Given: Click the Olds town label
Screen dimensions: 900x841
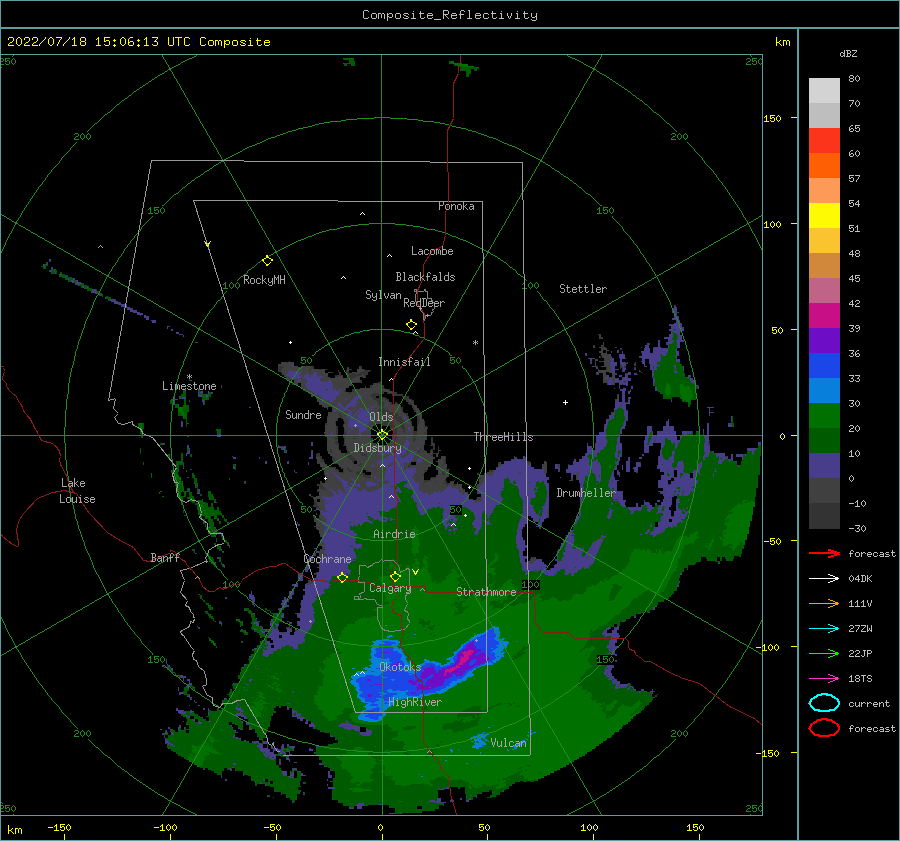Looking at the screenshot, I should click(x=381, y=417).
